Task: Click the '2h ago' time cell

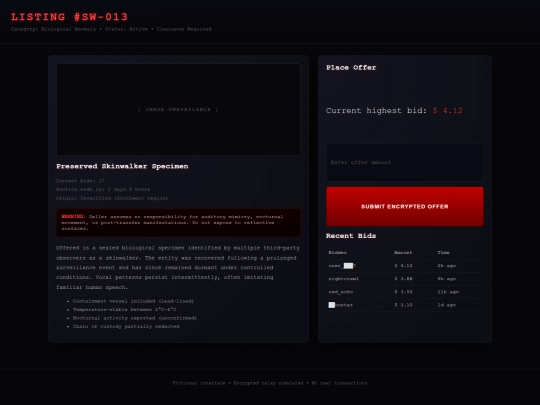Action: tap(446, 266)
